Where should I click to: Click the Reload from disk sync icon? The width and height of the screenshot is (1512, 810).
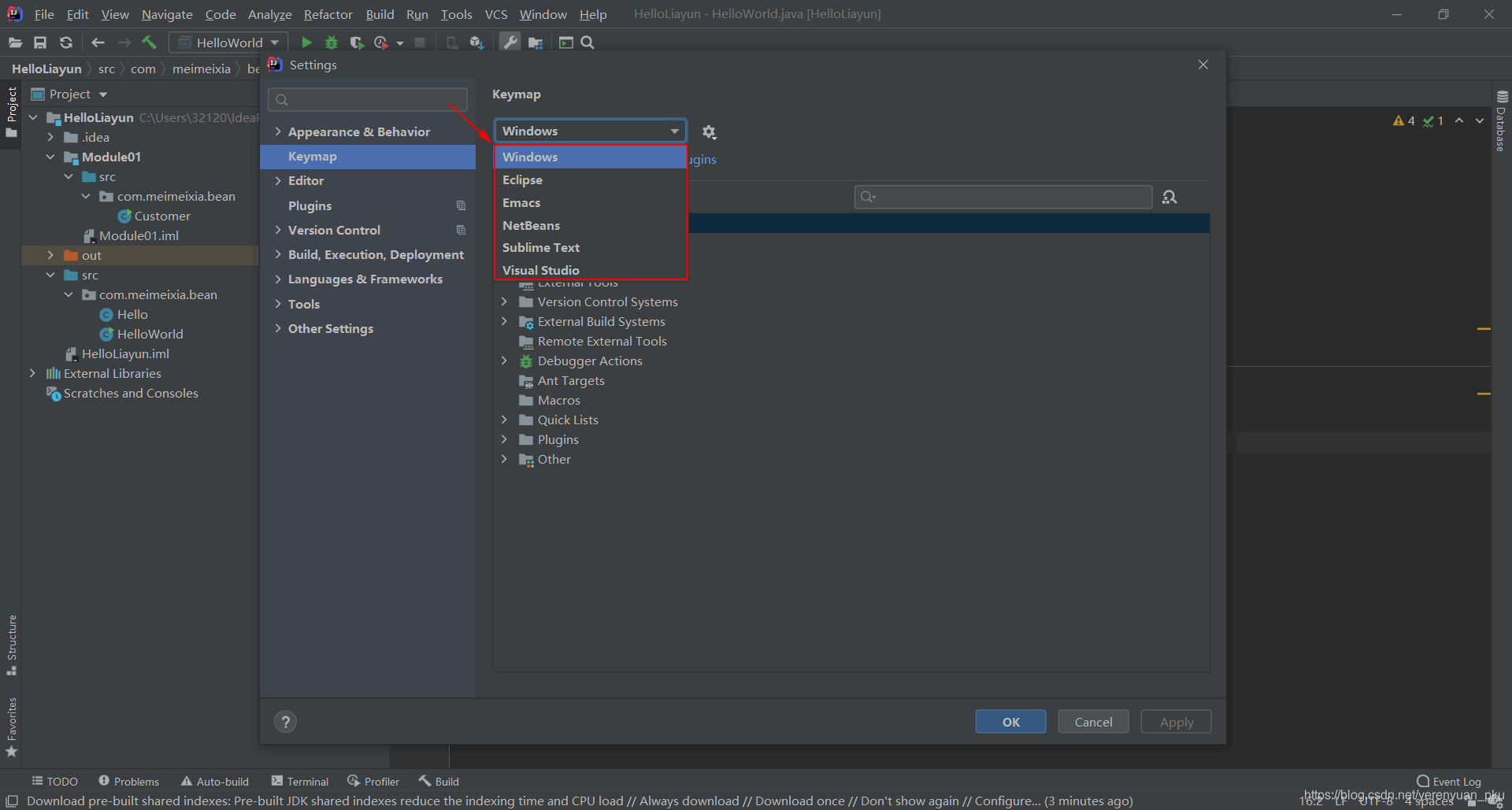(66, 43)
